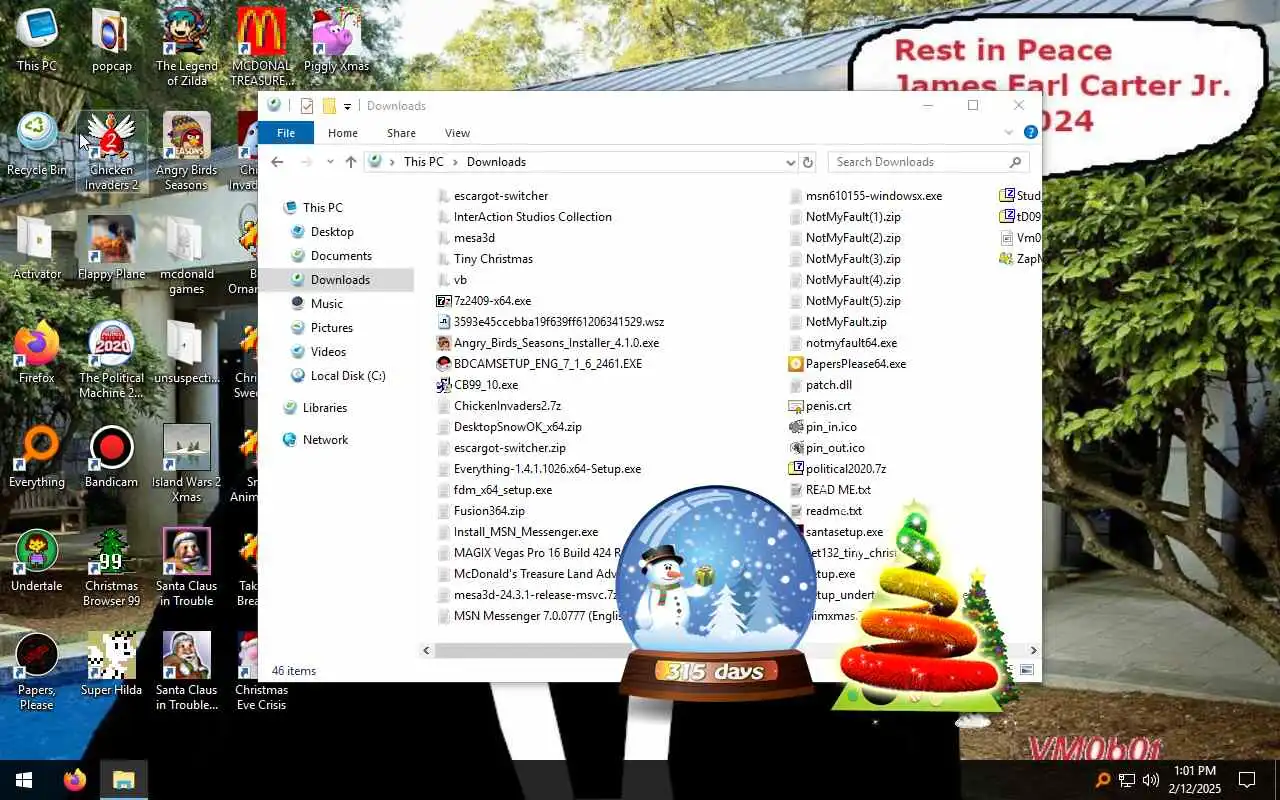The width and height of the screenshot is (1280, 800).
Task: Go back with the Explorer back arrow
Action: [x=277, y=162]
